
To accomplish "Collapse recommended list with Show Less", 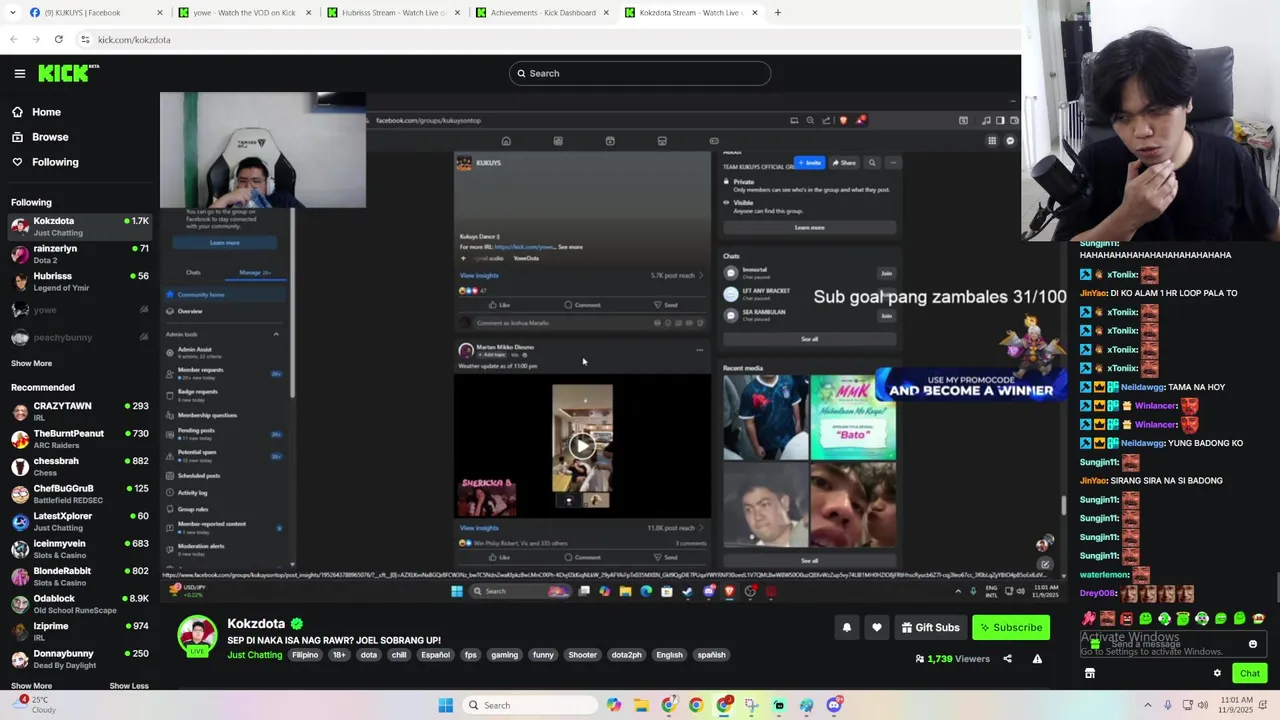I will [x=128, y=686].
